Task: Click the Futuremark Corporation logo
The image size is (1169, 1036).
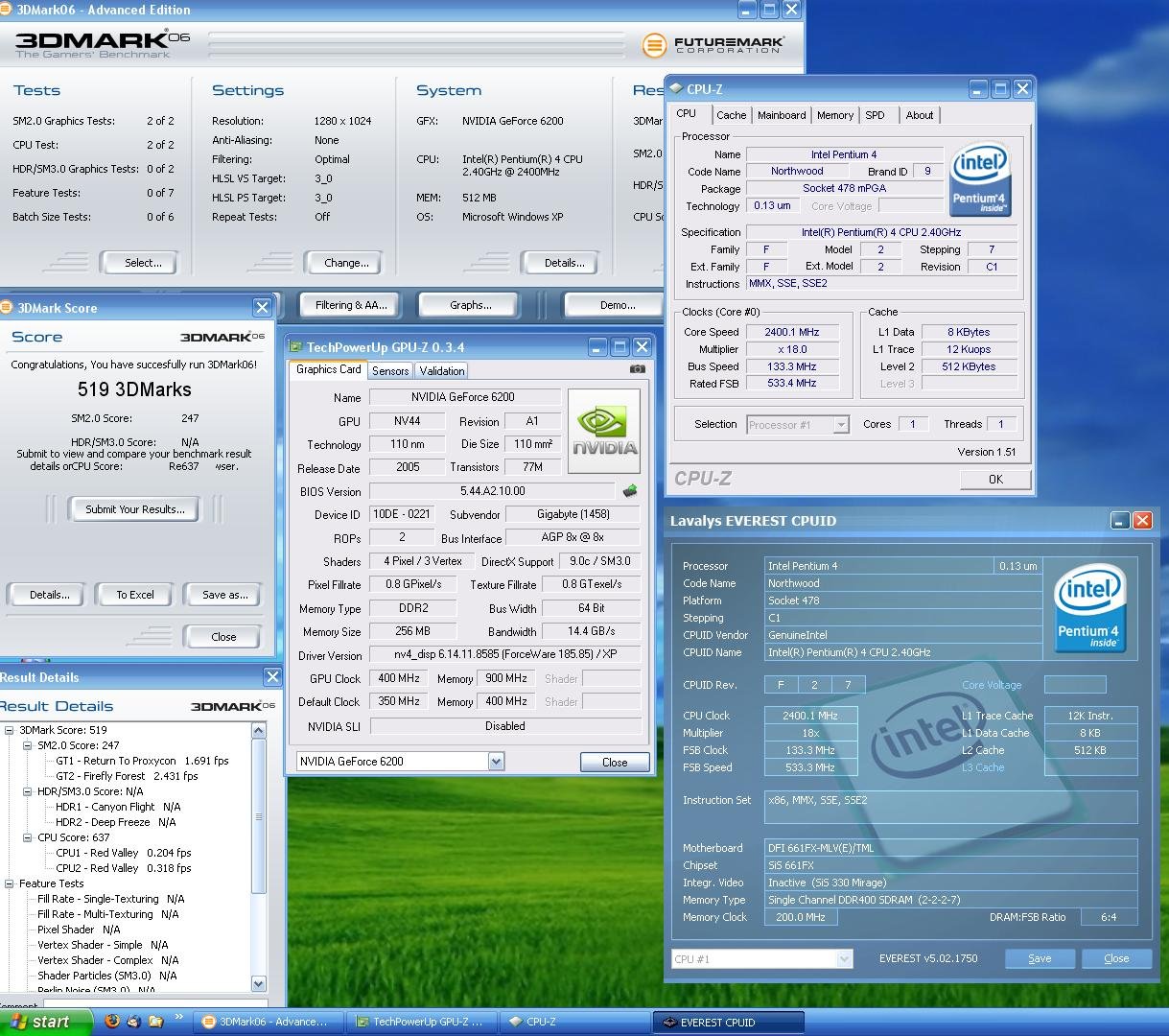Action: pyautogui.click(x=715, y=44)
